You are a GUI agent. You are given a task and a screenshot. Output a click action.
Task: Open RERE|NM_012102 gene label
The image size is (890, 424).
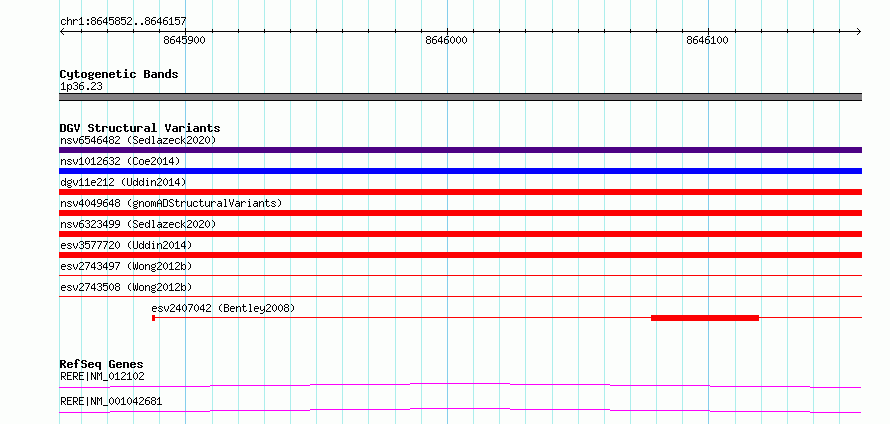point(102,376)
